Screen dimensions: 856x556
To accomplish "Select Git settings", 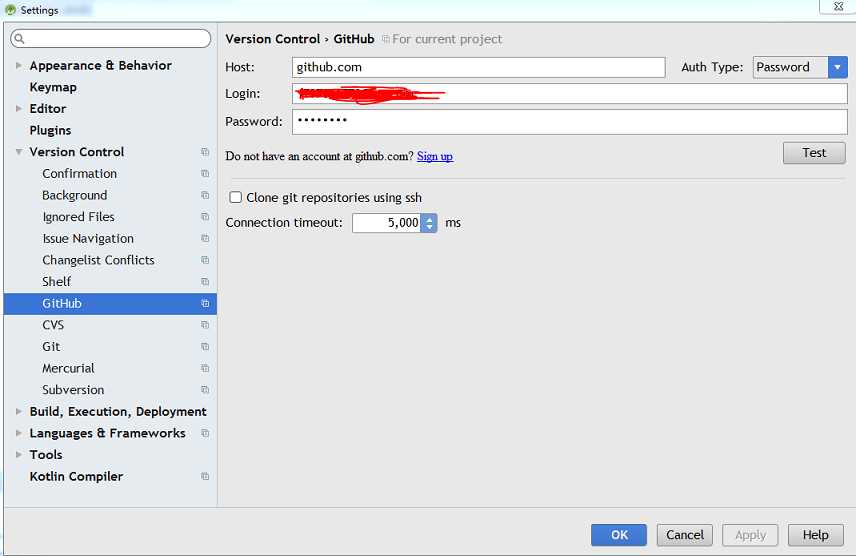I will pyautogui.click(x=51, y=347).
